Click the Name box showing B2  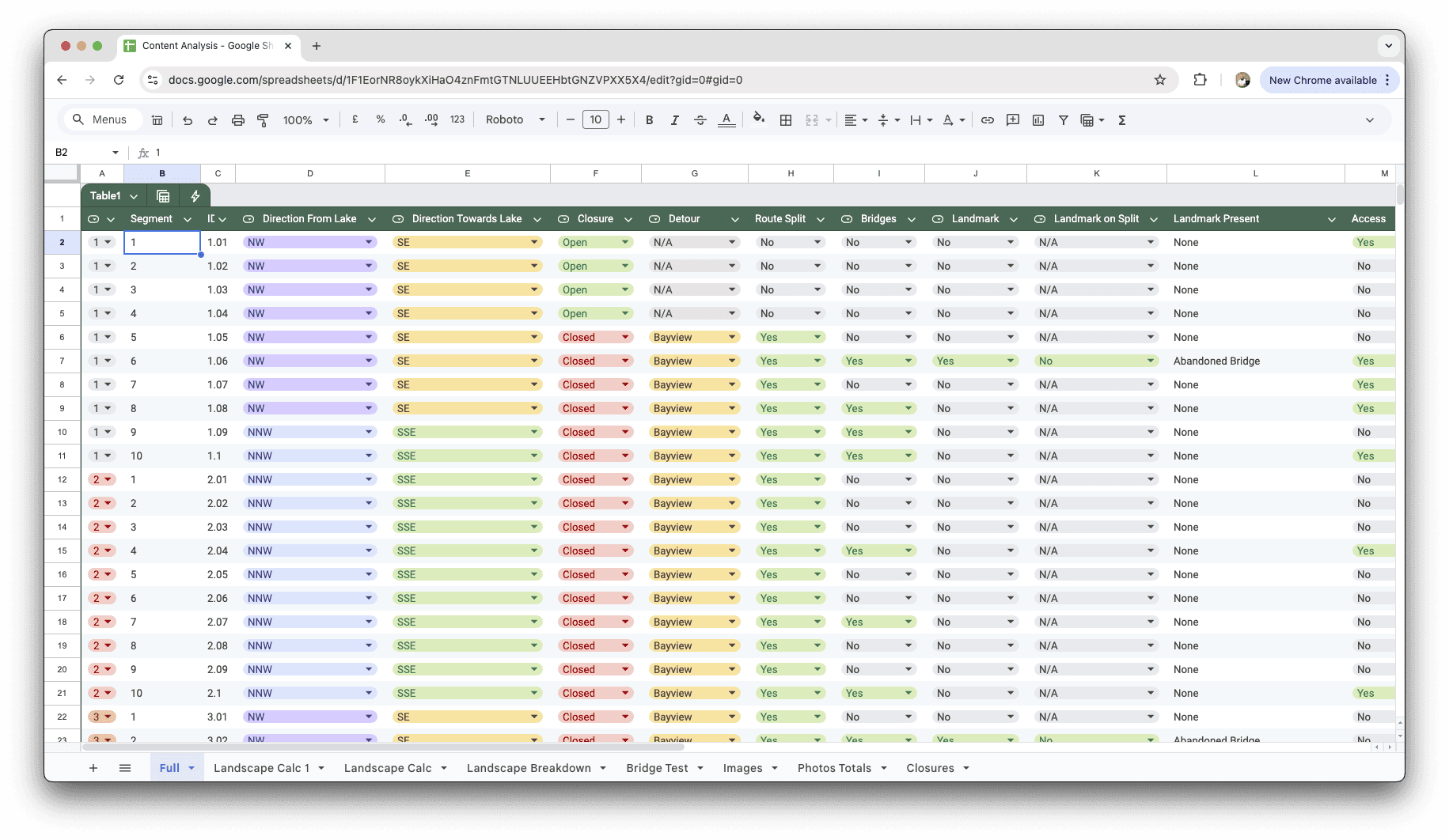[x=85, y=153]
